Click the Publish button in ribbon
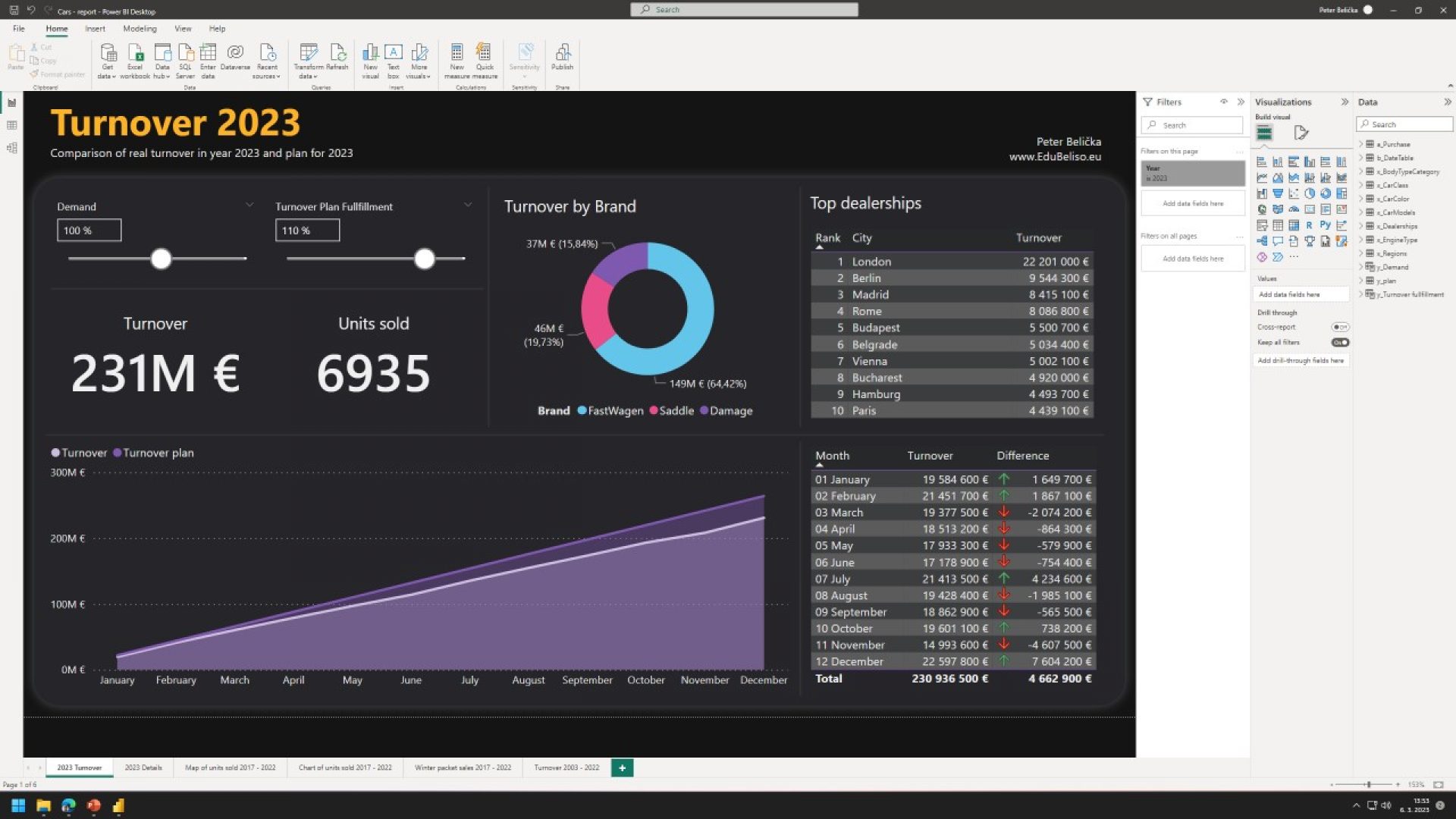 [562, 57]
